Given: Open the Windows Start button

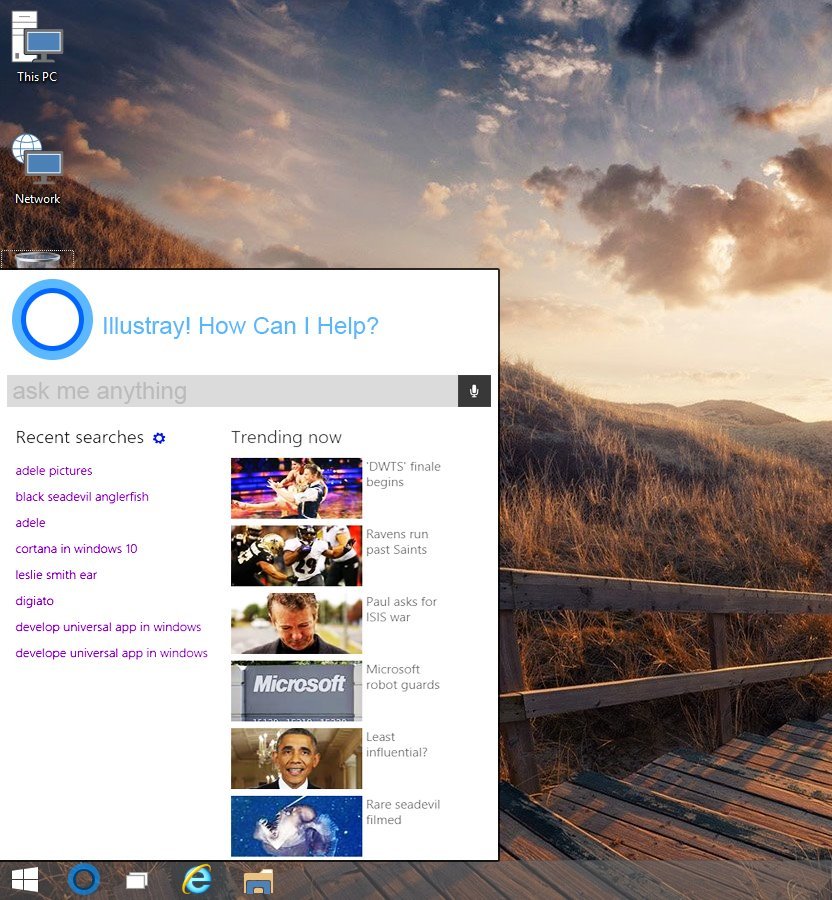Looking at the screenshot, I should [25, 879].
